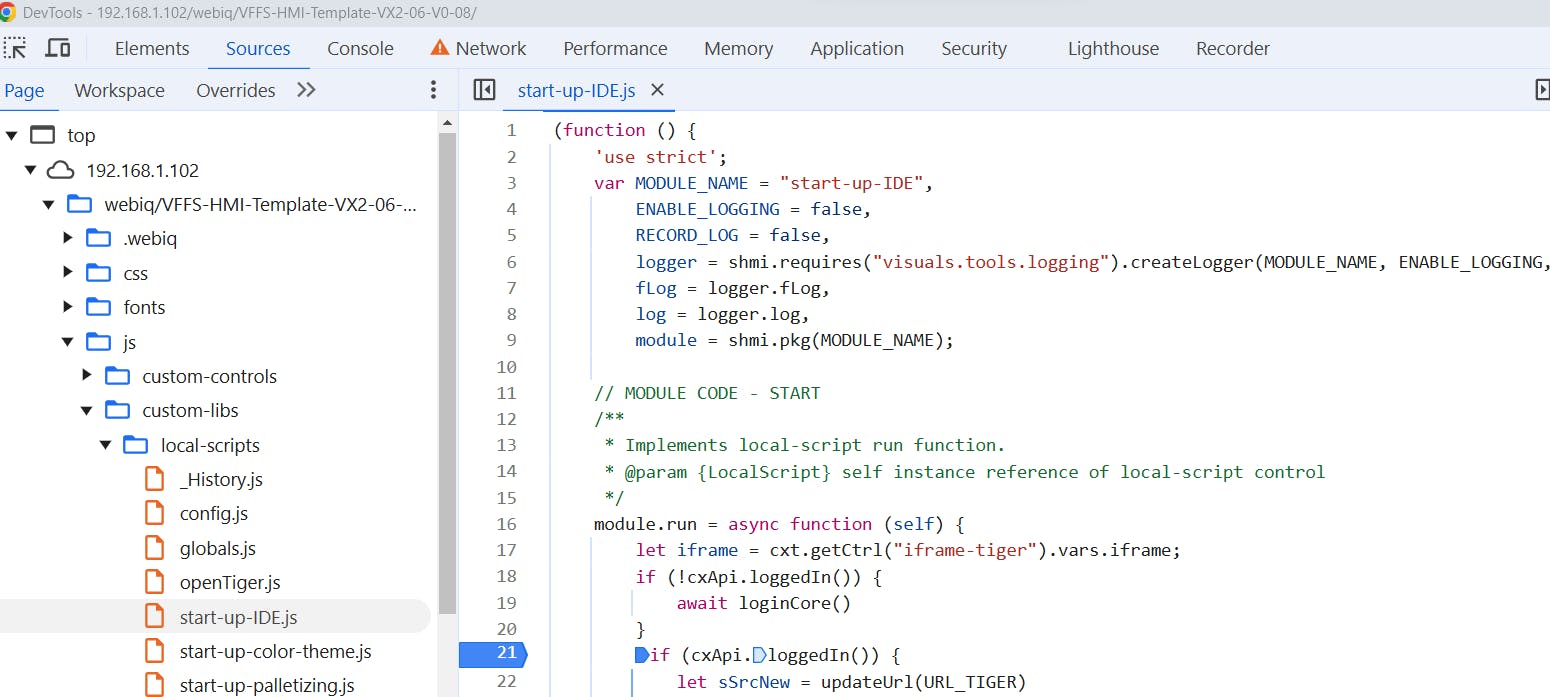The image size is (1550, 697).
Task: Expand the custom-controls folder
Action: coord(87,376)
